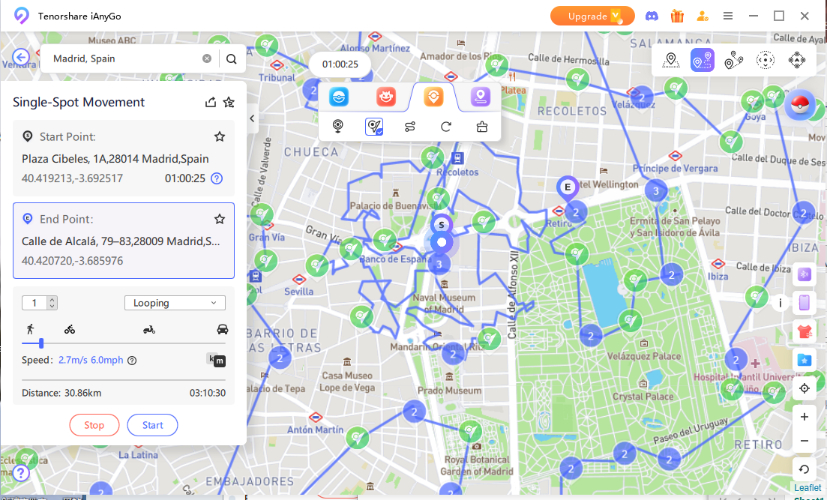Favorite the End Point location star
The height and width of the screenshot is (500, 827).
[219, 219]
